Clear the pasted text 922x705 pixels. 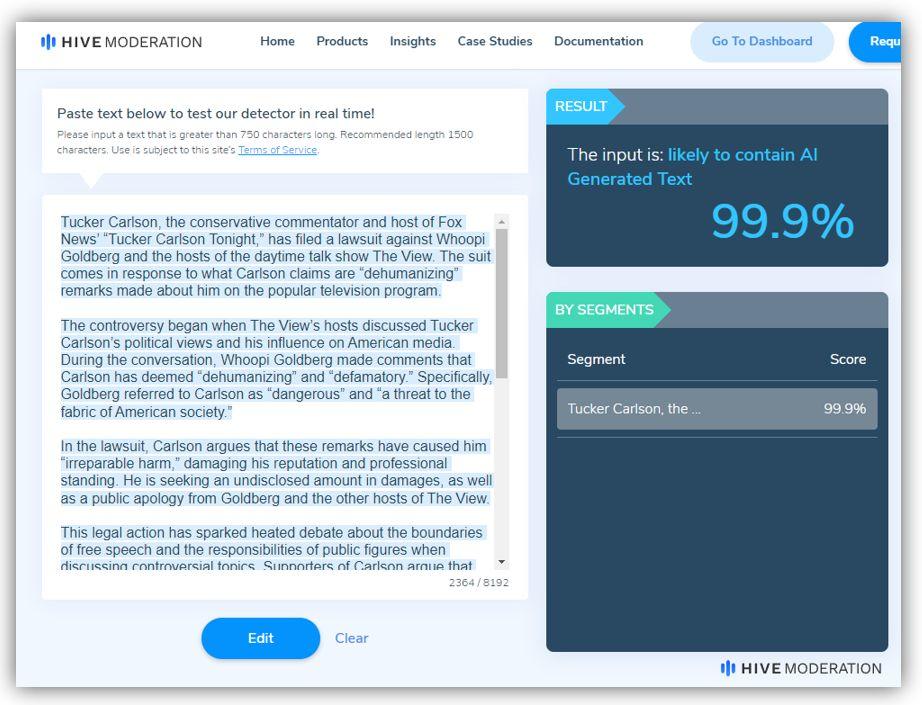coord(352,638)
